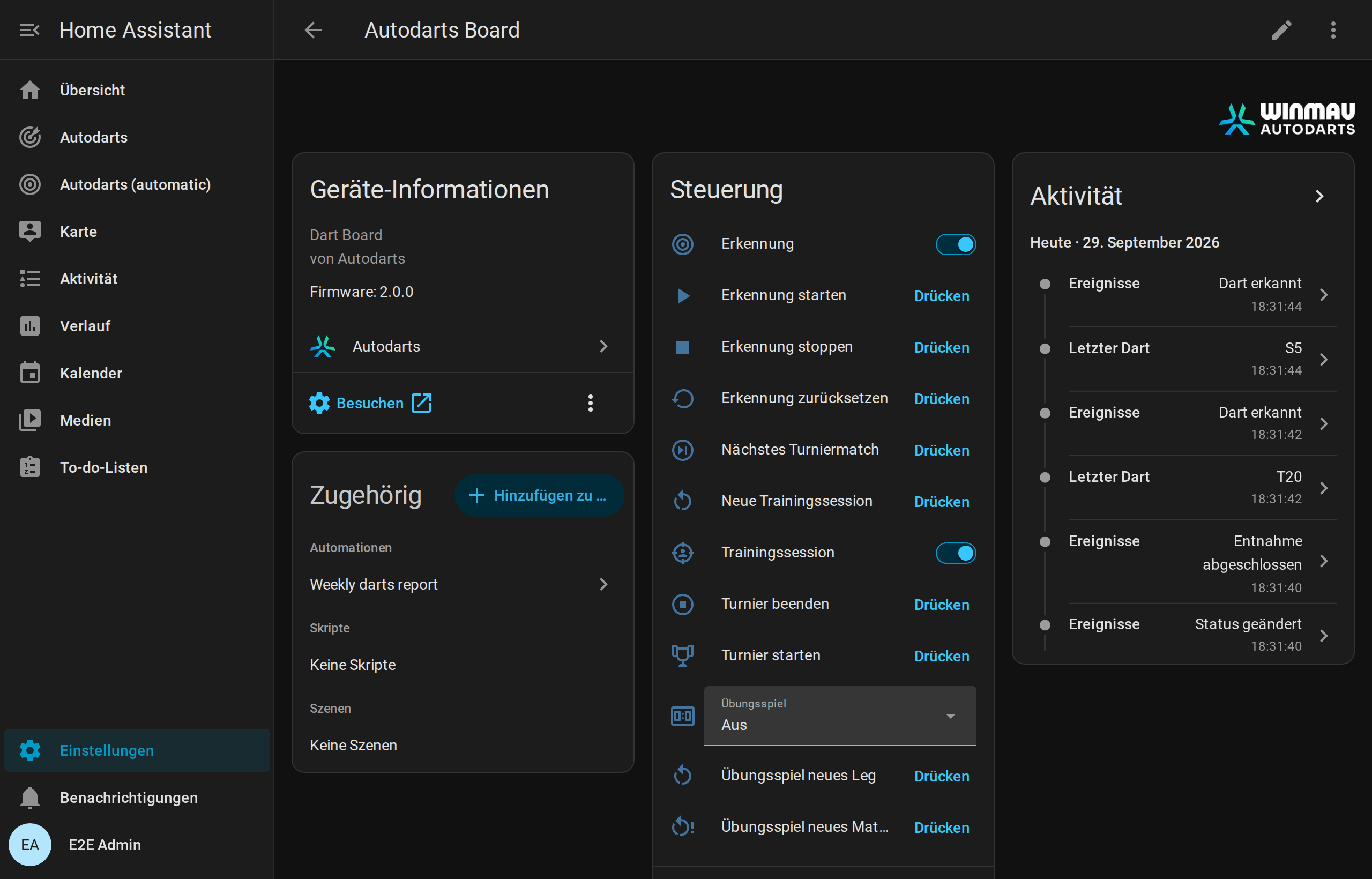Go to Verlauf in the sidebar
Viewport: 1372px width, 879px height.
[x=137, y=326]
